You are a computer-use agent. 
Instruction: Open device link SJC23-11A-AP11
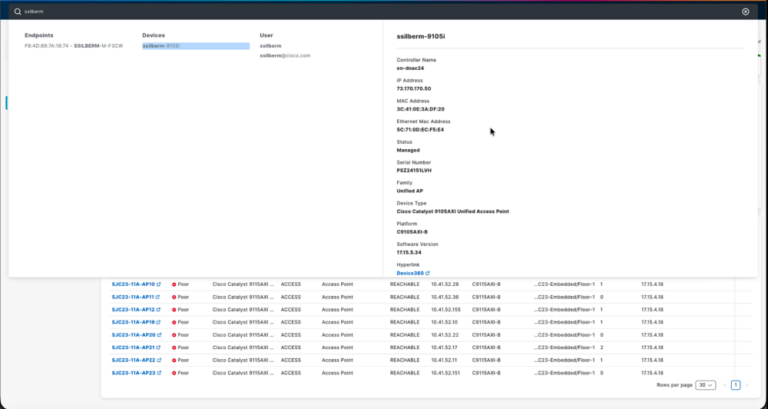point(133,297)
